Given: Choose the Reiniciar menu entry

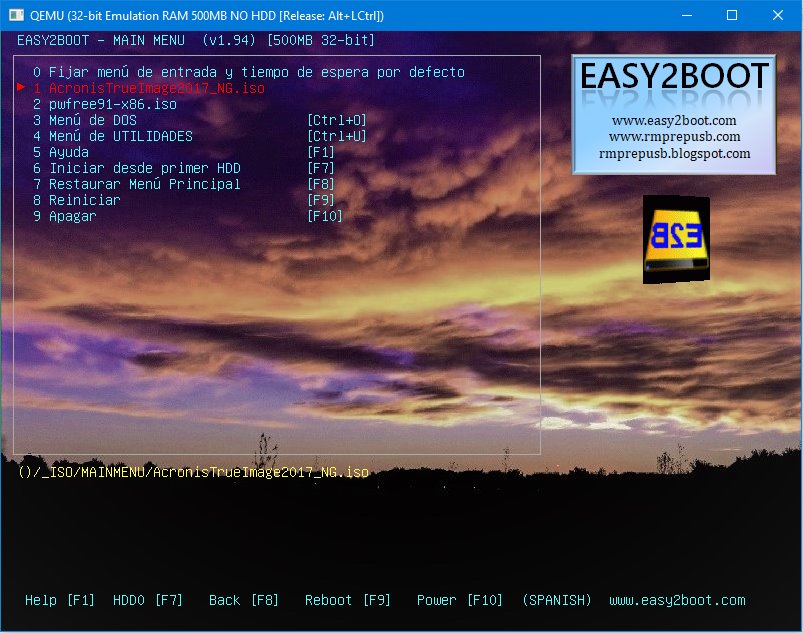Looking at the screenshot, I should tap(77, 200).
